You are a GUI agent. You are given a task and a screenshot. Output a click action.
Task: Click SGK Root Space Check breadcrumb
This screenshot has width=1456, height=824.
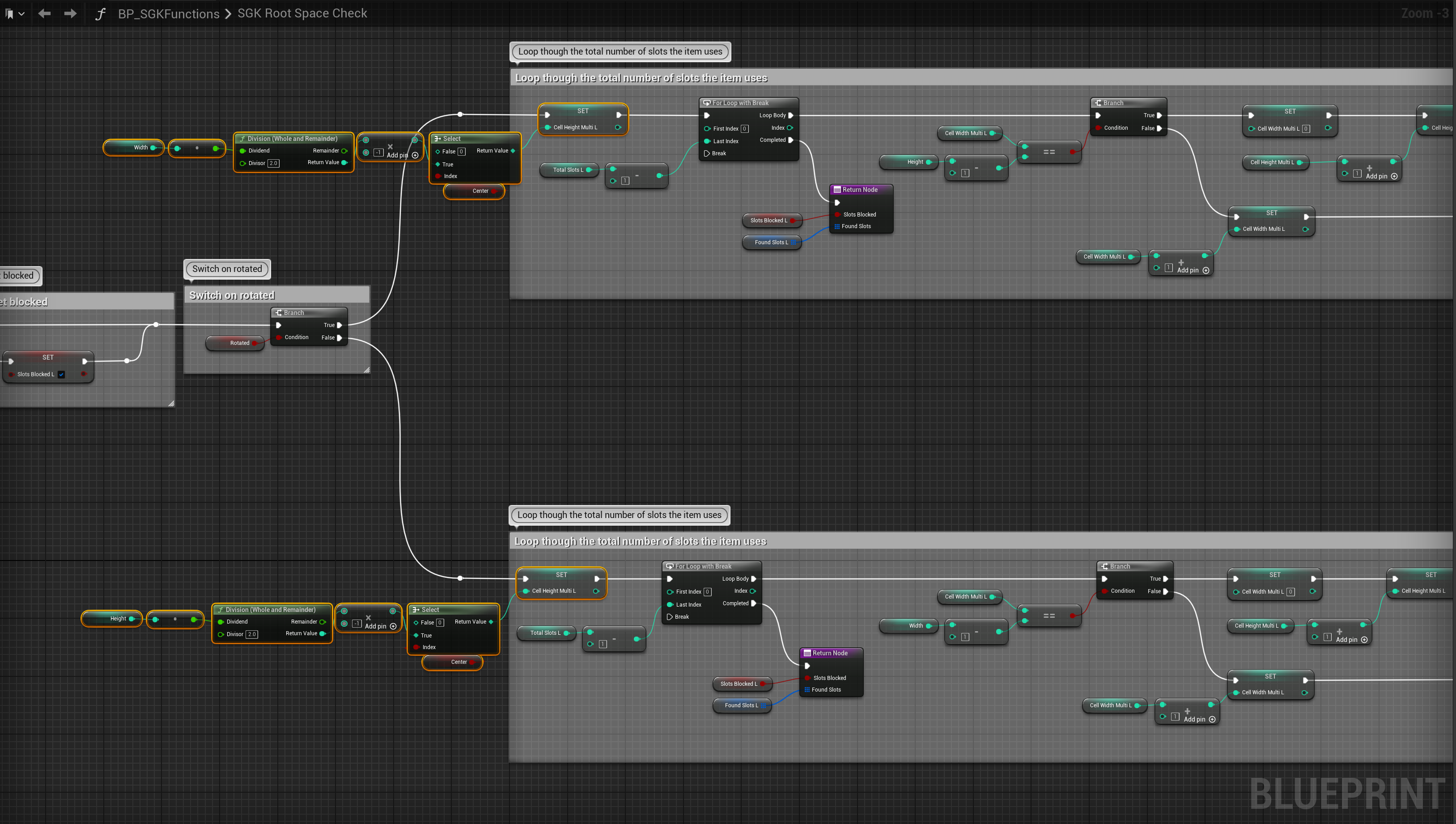(x=302, y=13)
